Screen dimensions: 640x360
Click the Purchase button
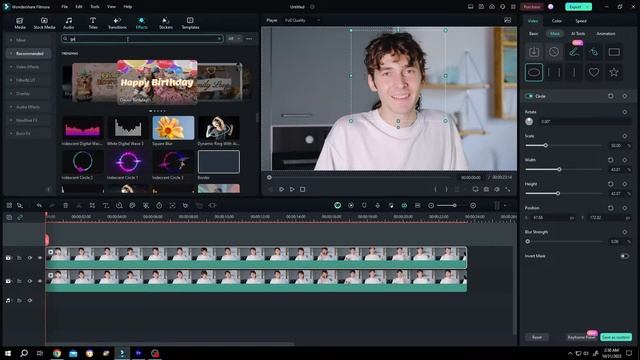[x=532, y=7]
